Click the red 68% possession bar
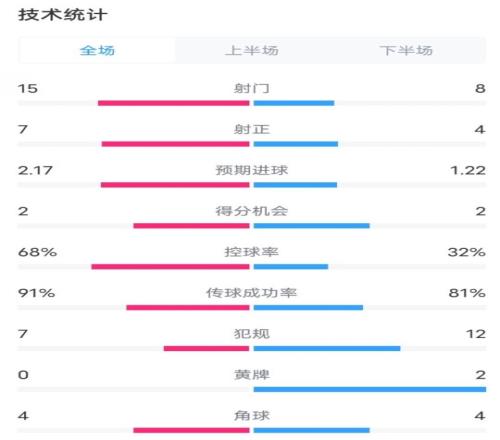 tap(170, 267)
